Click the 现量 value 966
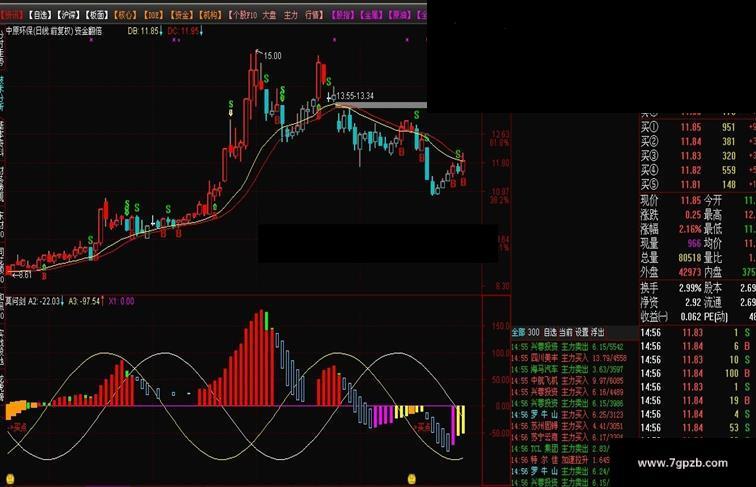Image resolution: width=756 pixels, height=487 pixels. pos(694,244)
